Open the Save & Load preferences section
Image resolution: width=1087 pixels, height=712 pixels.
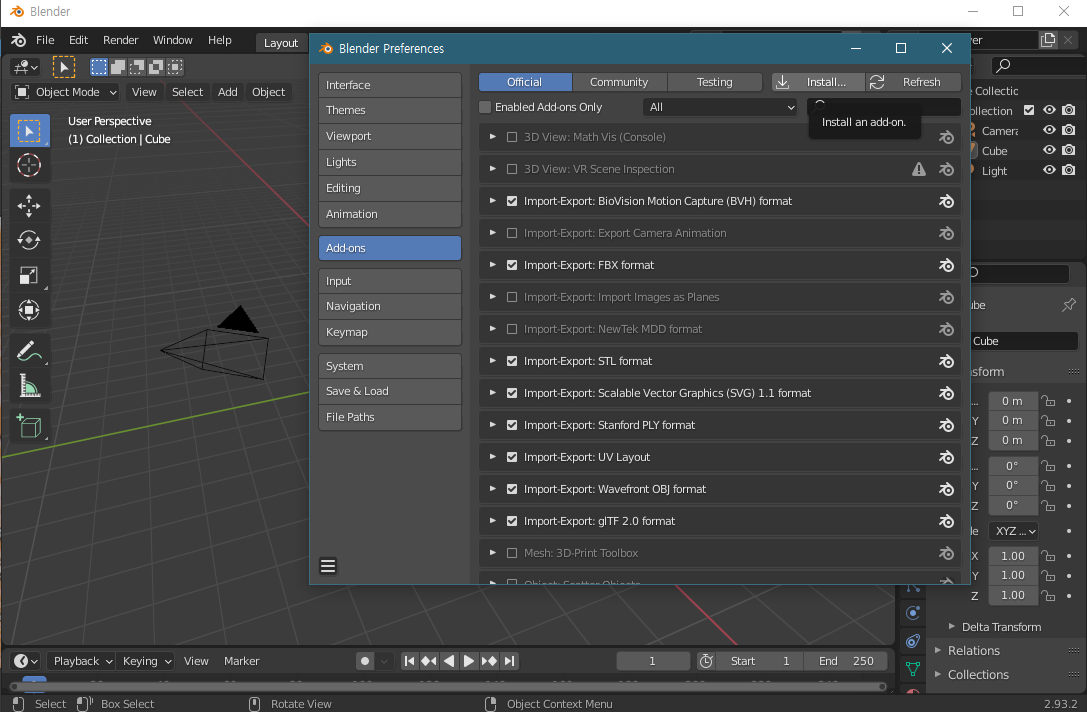(390, 392)
